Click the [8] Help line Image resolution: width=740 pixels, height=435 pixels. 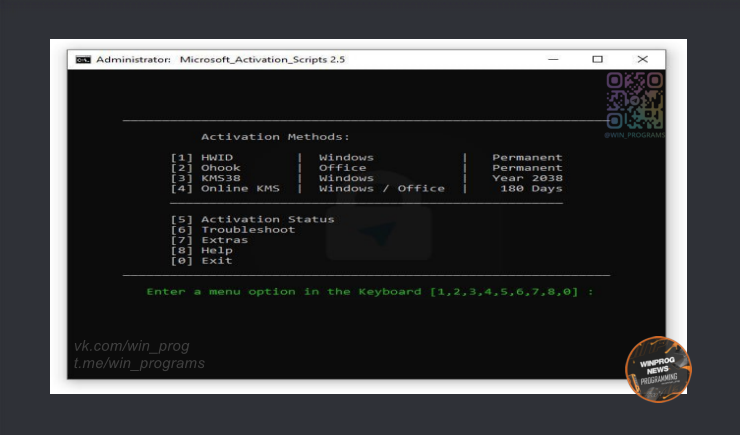click(202, 251)
